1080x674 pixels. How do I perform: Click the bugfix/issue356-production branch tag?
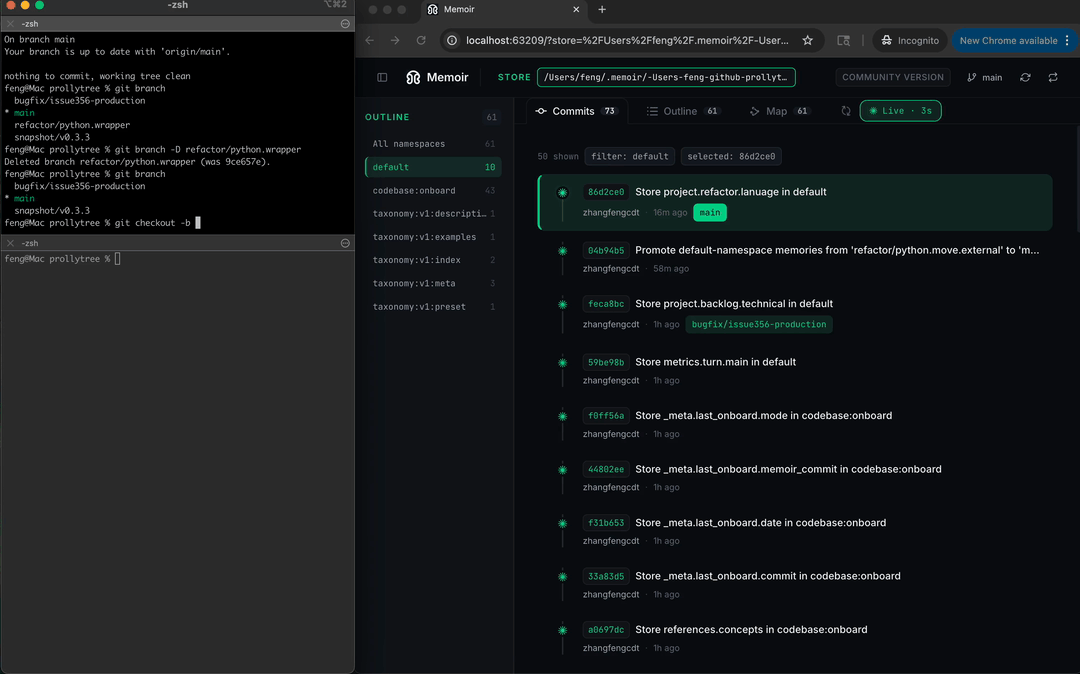click(x=758, y=324)
